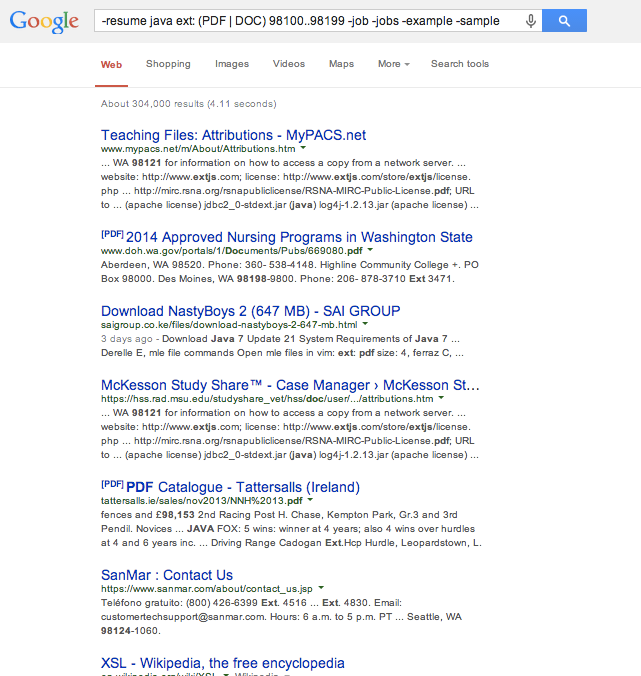Expand arrow next to doh.wa.gov URL
This screenshot has height=676, width=641.
click(x=370, y=250)
